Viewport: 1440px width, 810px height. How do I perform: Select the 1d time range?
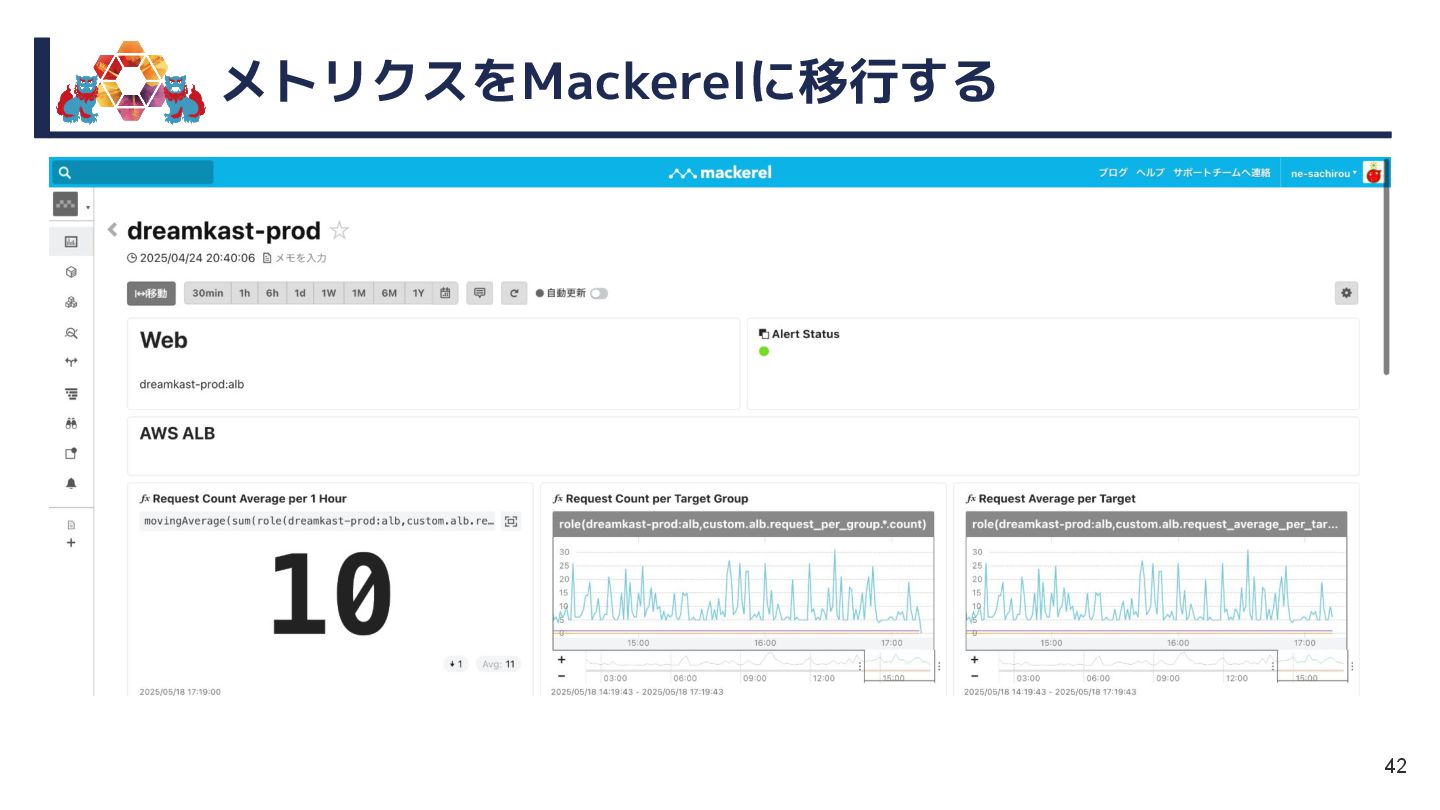[300, 293]
